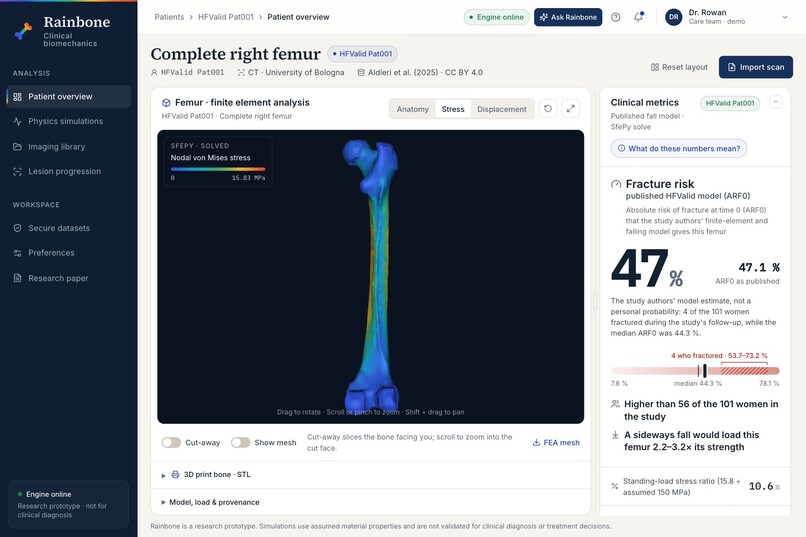Viewport: 806px width, 537px height.
Task: Click the Rainbone logo icon
Action: point(23,31)
